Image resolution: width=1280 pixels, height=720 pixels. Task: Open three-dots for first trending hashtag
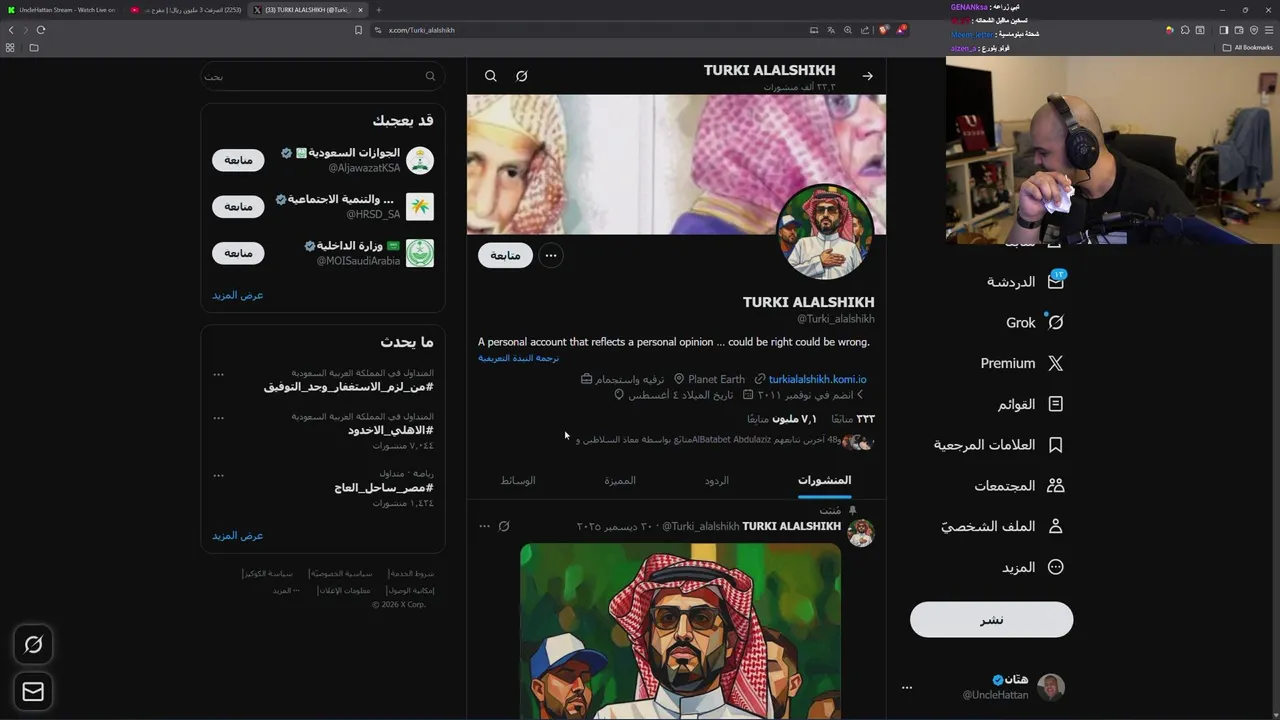coord(218,374)
